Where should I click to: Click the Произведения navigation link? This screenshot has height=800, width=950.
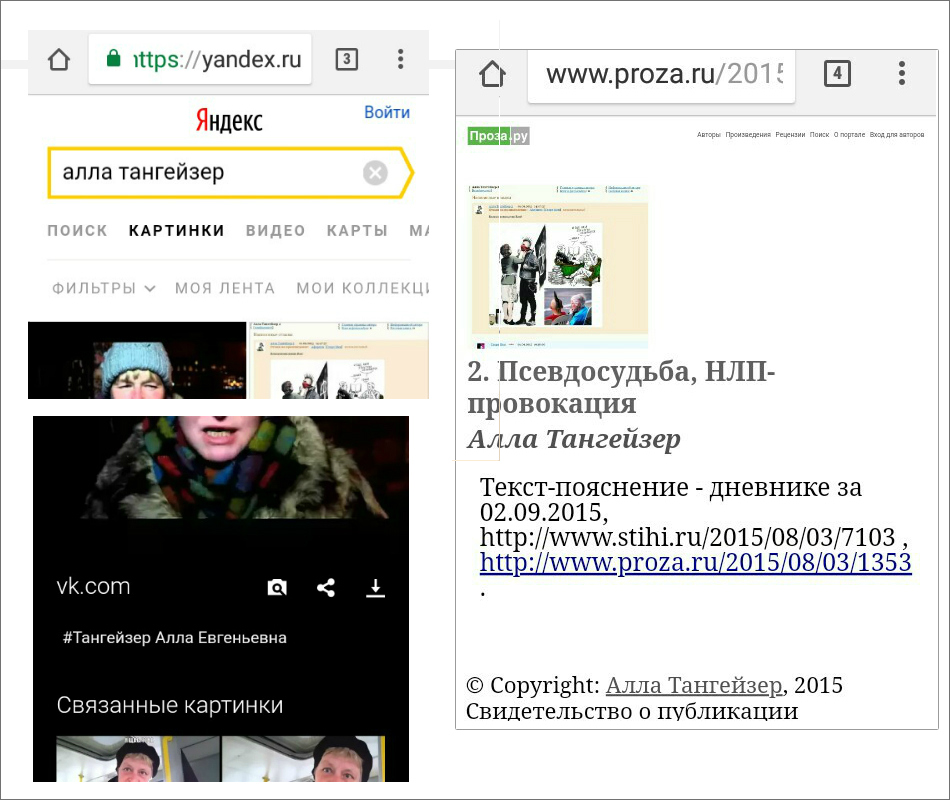tap(748, 135)
